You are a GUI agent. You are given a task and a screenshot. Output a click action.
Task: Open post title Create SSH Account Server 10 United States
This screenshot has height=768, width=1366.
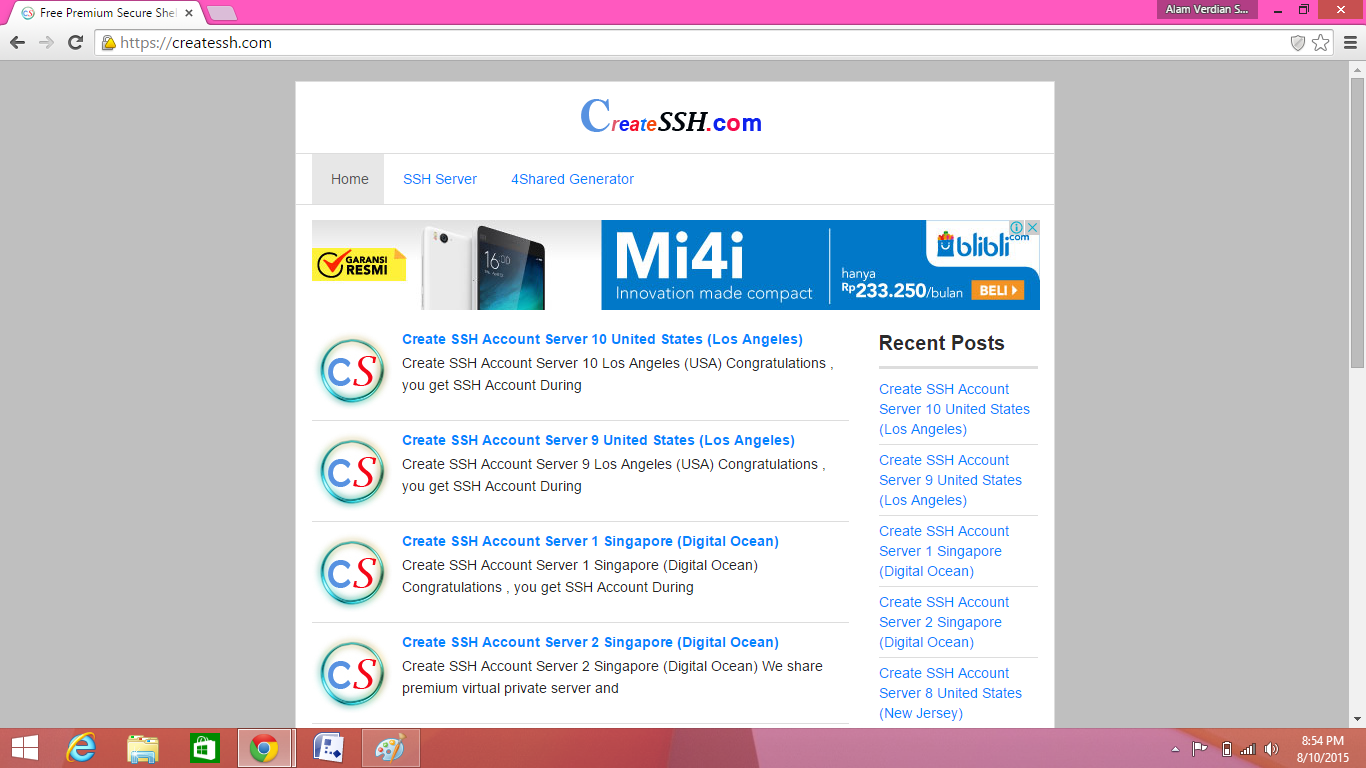coord(602,339)
